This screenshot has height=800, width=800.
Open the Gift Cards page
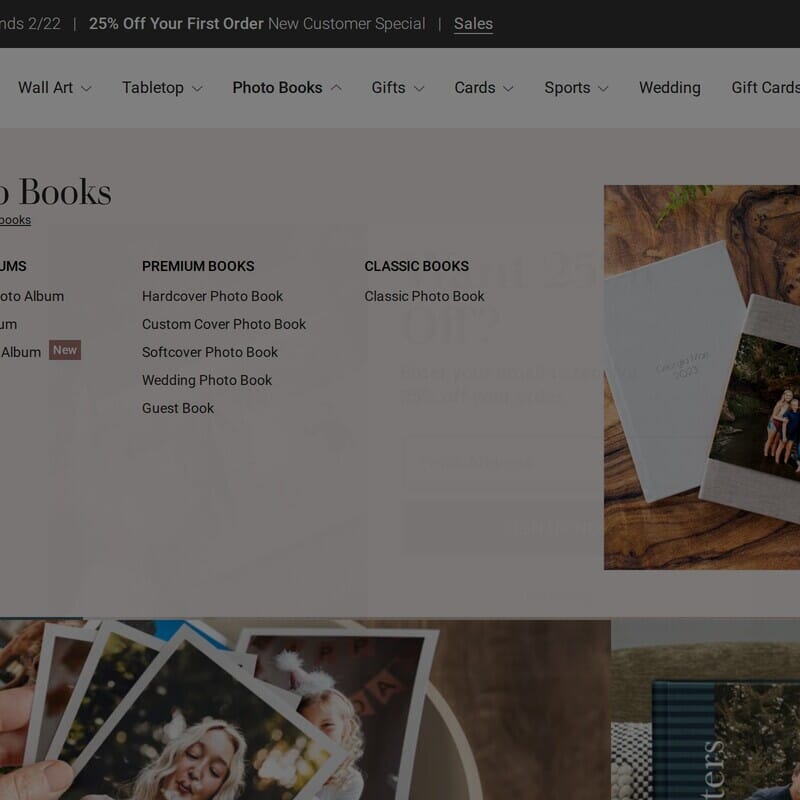(x=765, y=88)
